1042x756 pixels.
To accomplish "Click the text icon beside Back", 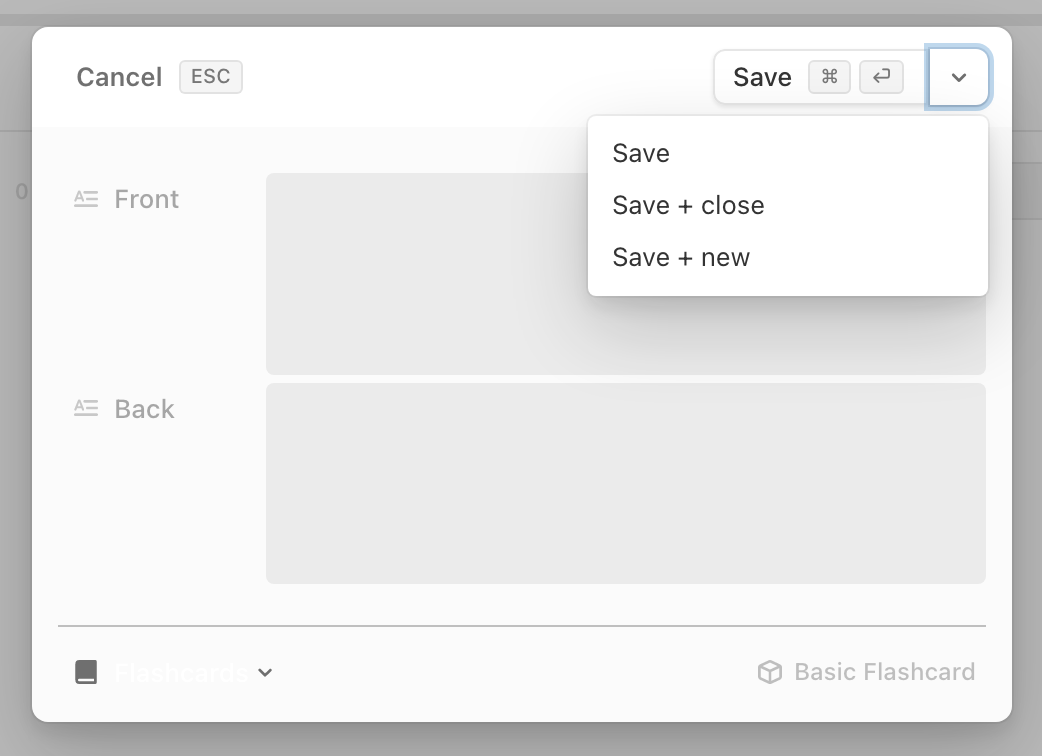I will pyautogui.click(x=86, y=409).
